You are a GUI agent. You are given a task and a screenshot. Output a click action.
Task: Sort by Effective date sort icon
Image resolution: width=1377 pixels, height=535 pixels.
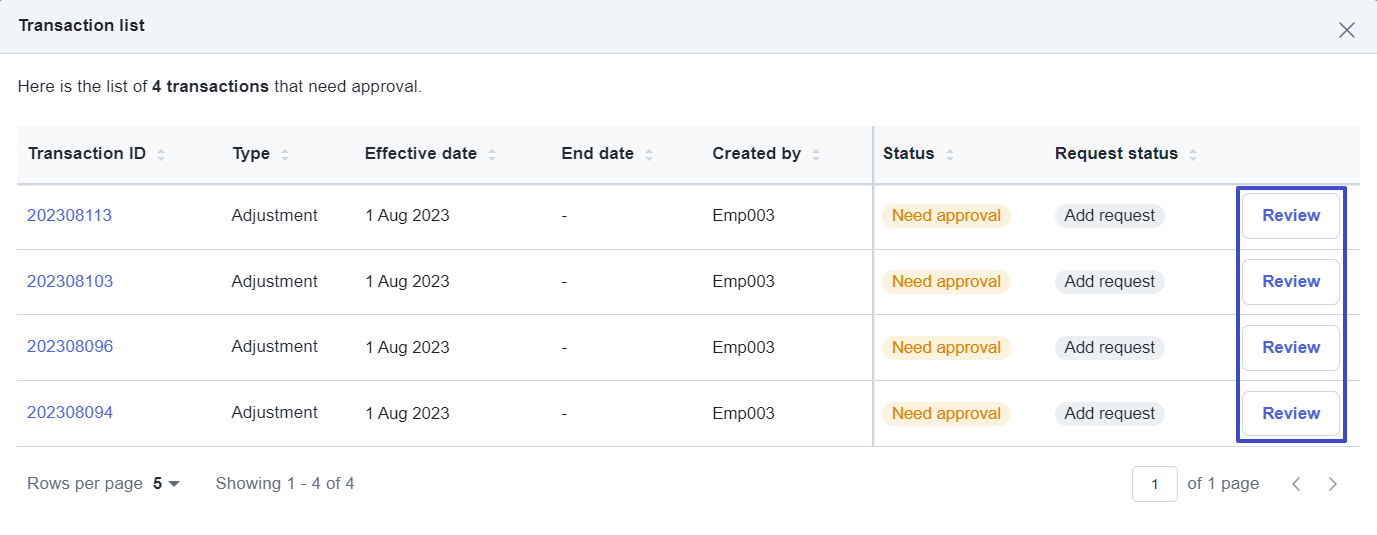pyautogui.click(x=492, y=155)
